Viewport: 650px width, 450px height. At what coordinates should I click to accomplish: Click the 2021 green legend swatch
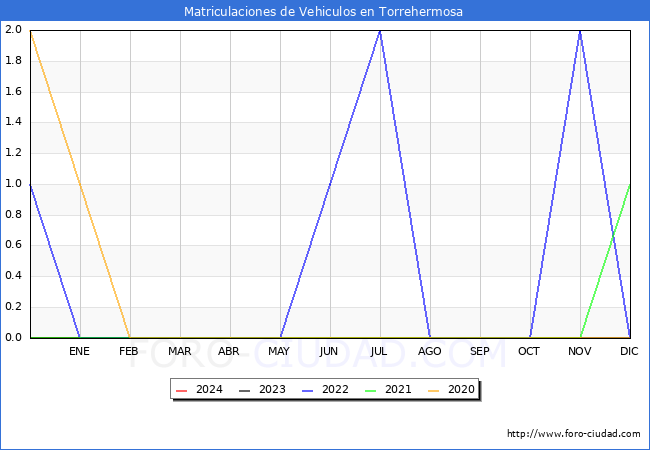tap(371, 390)
